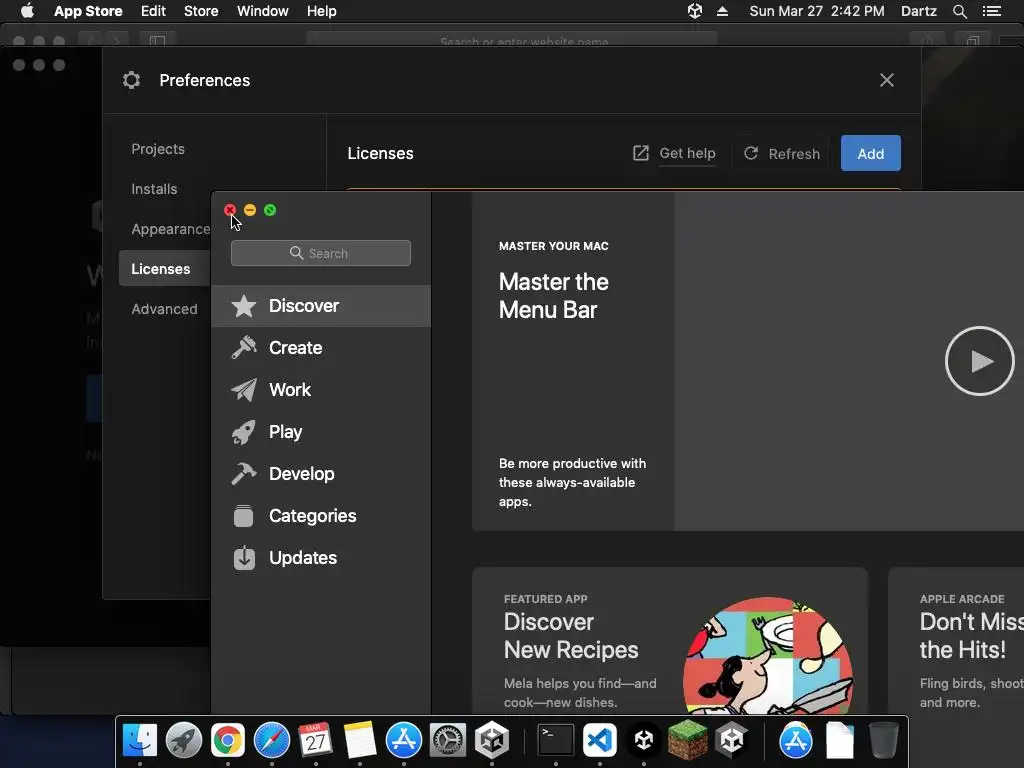Click the Preferences gear icon

[x=131, y=80]
